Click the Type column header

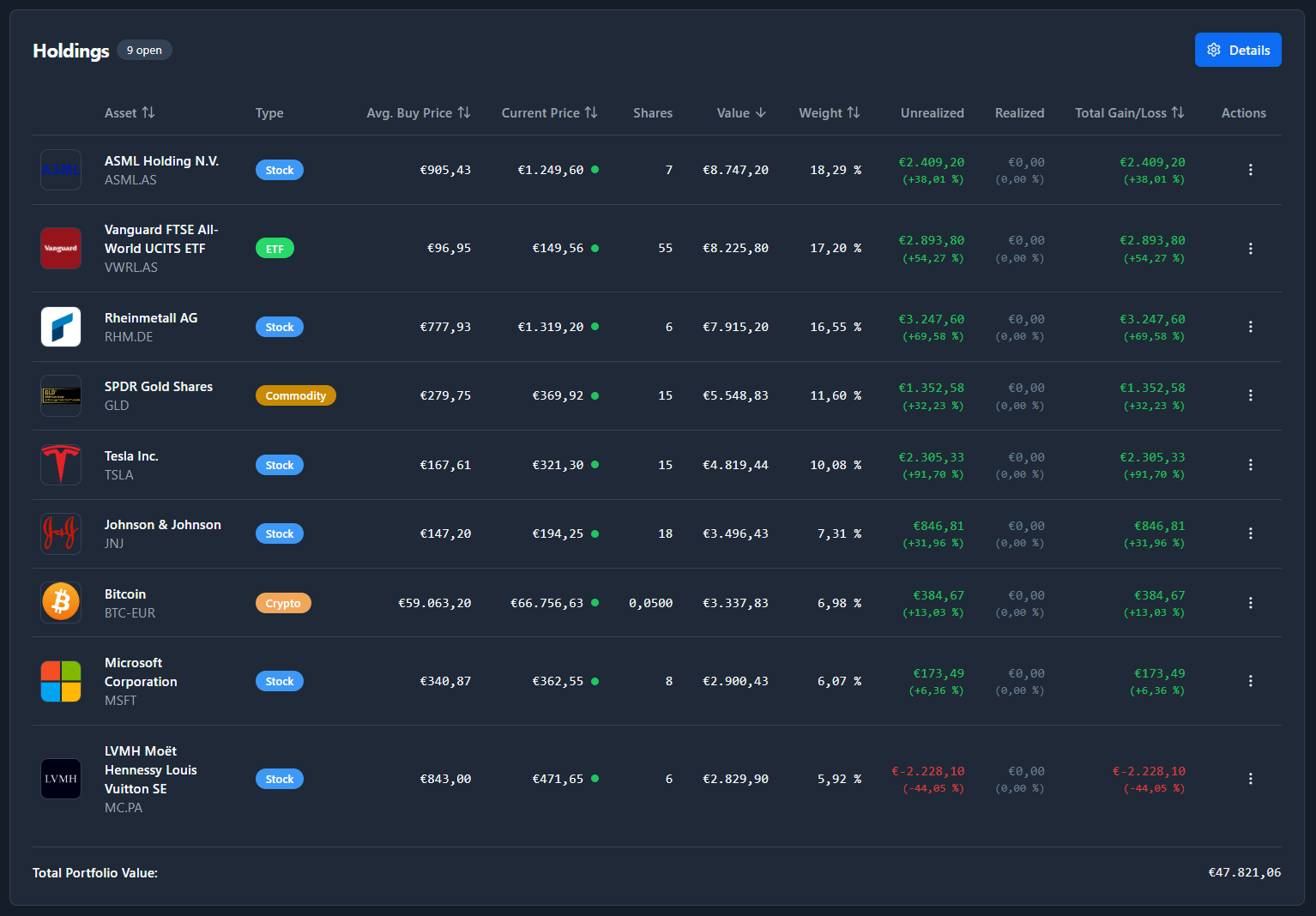click(269, 112)
